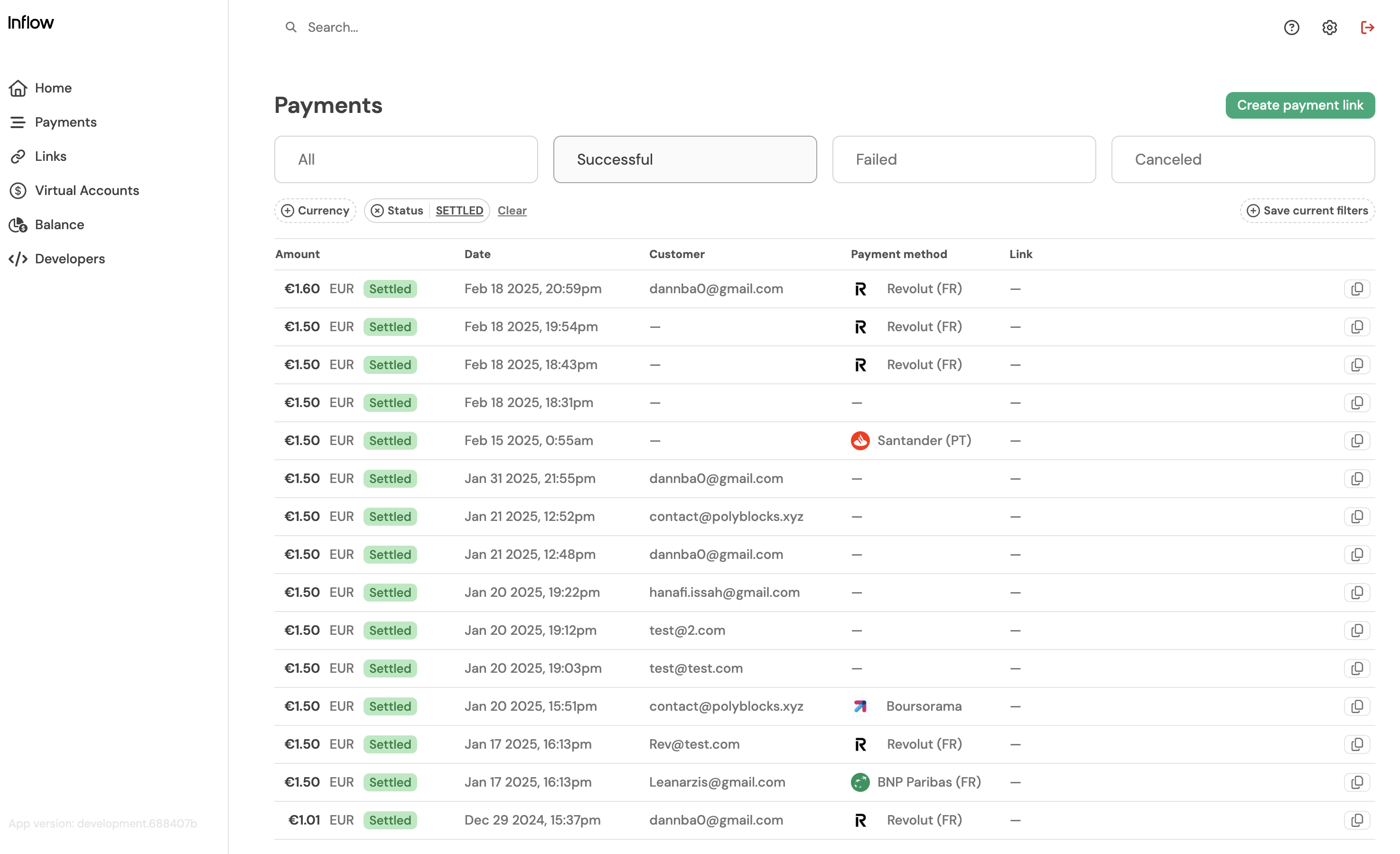Switch to the Failed payments tab
Viewport: 1400px width, 854px height.
click(964, 159)
